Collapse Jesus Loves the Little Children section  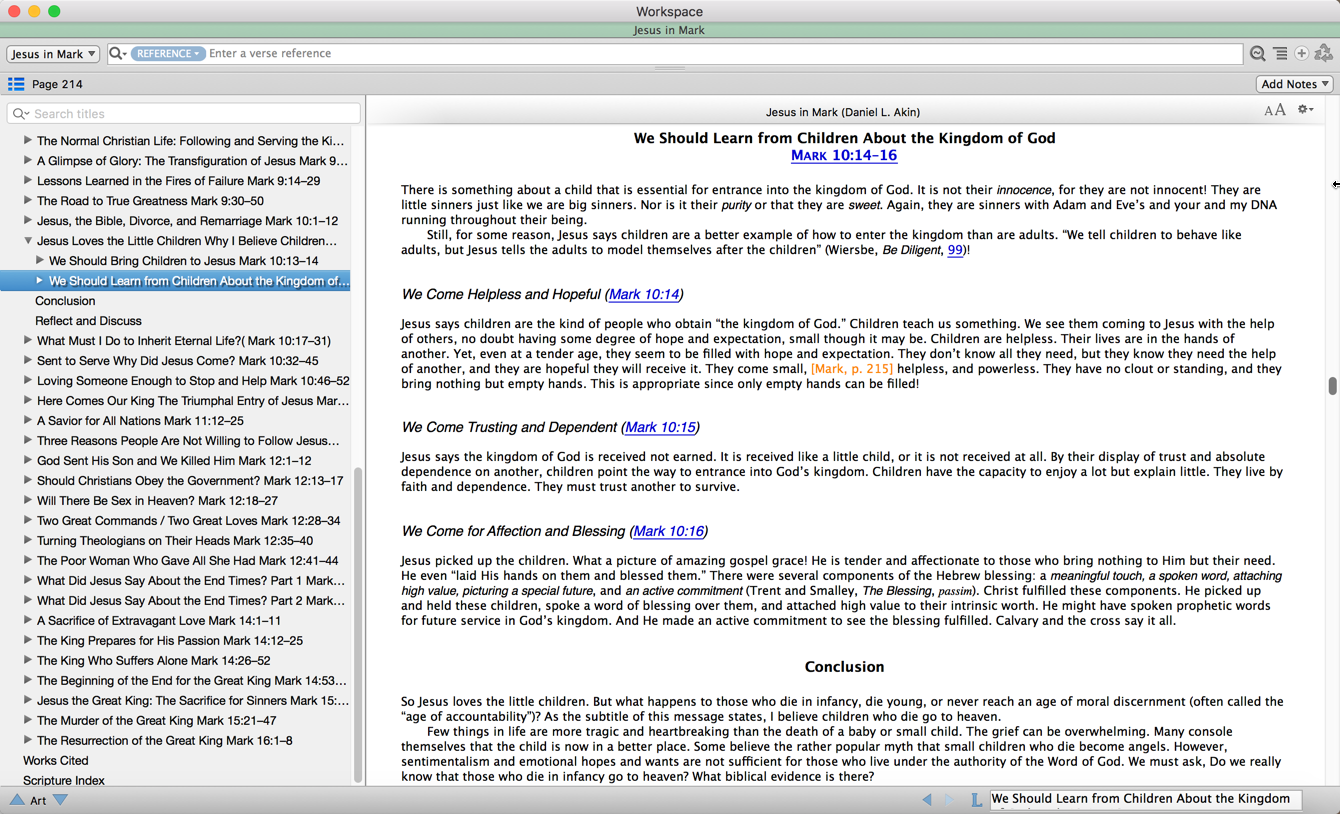point(28,241)
